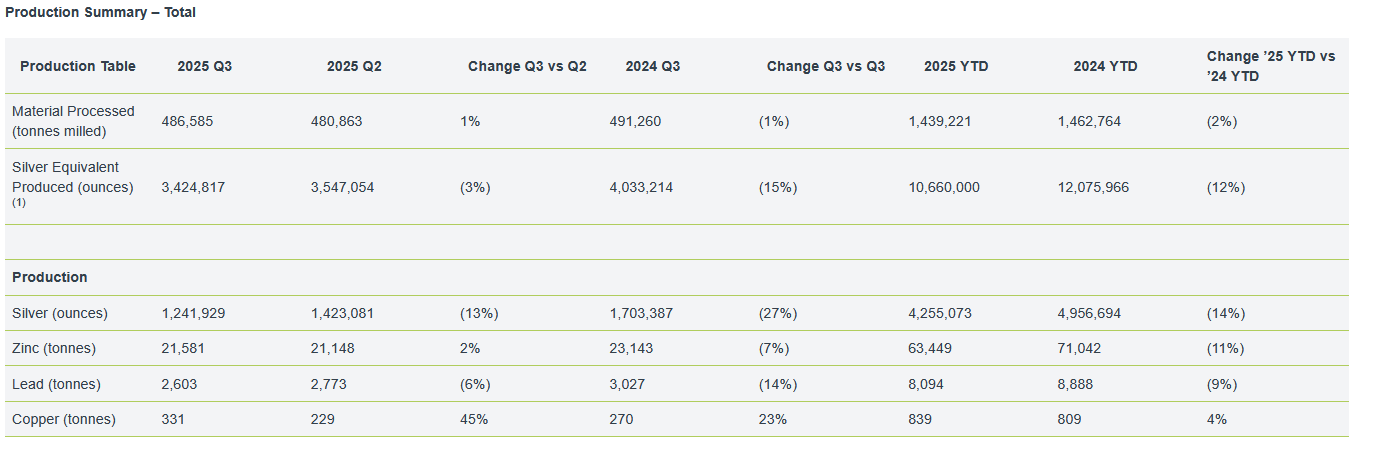Select the 1,241,929 silver ounces cell

point(193,314)
